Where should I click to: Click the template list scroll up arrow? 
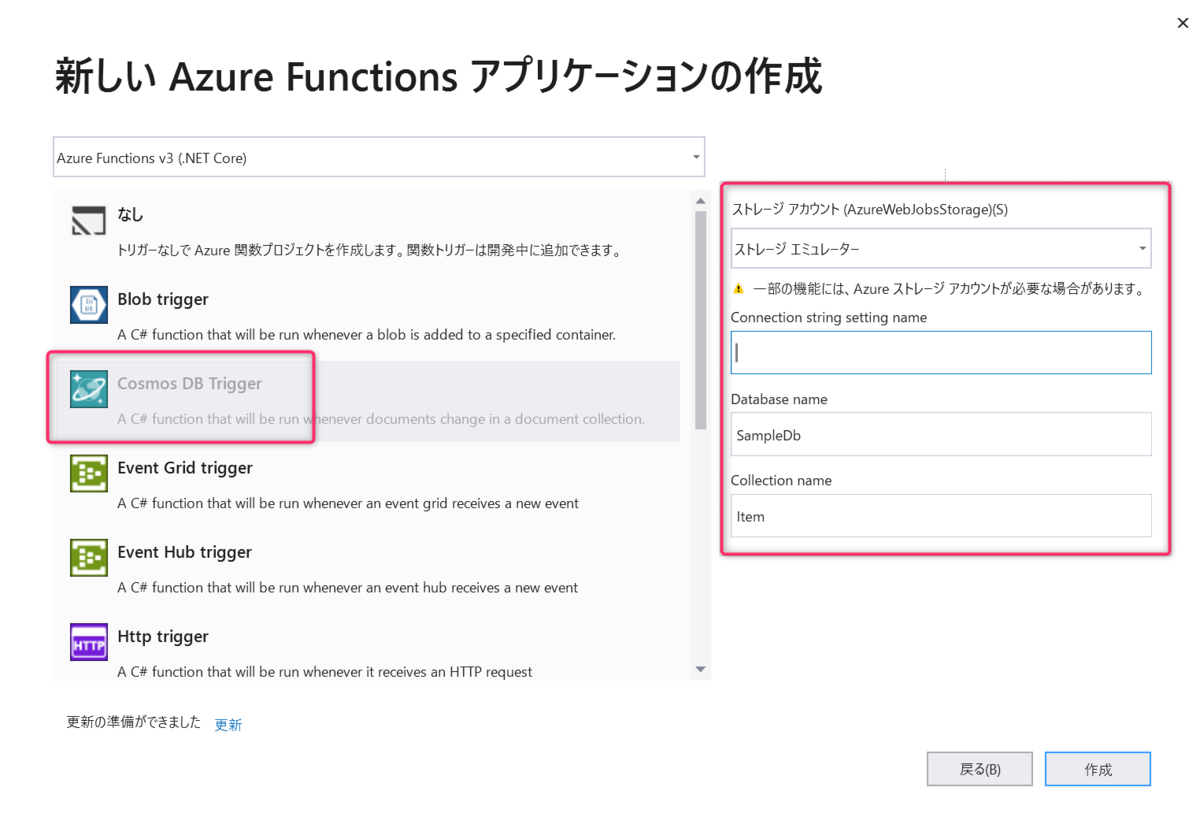click(700, 201)
